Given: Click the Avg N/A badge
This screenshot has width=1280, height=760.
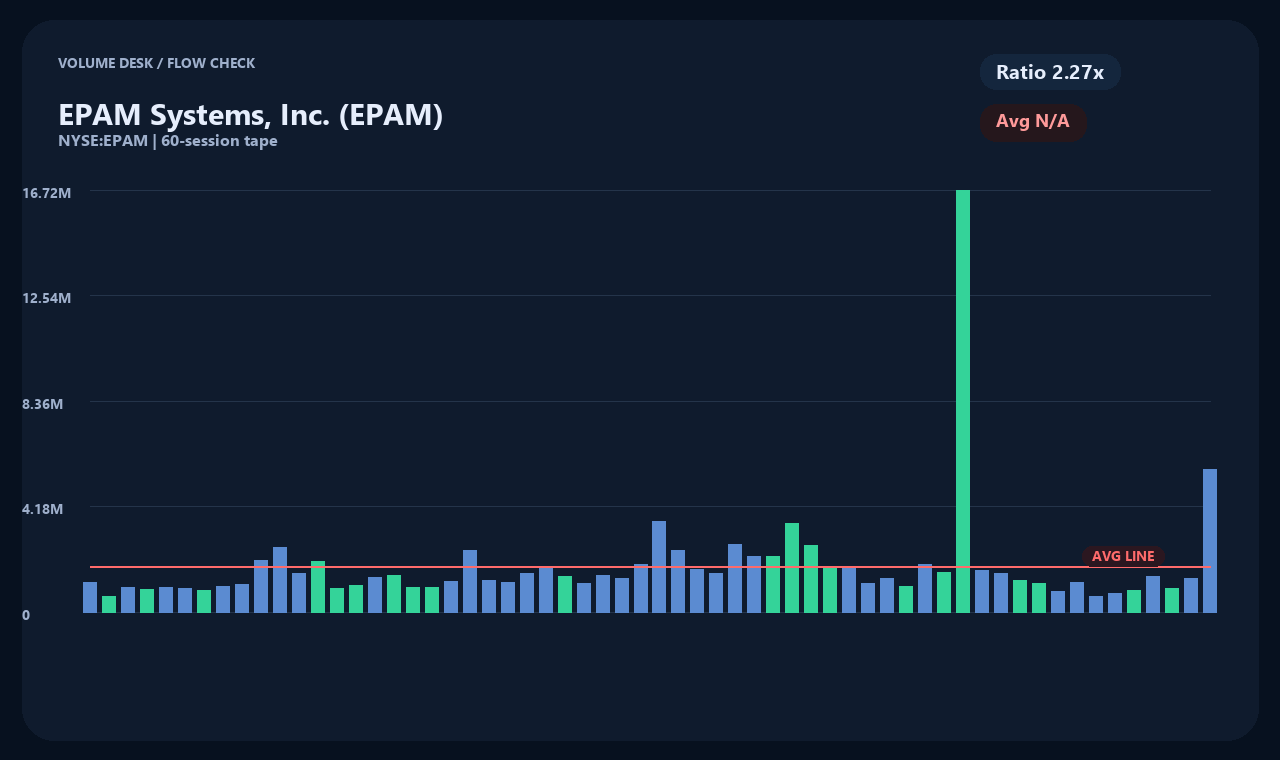Looking at the screenshot, I should coord(1033,122).
